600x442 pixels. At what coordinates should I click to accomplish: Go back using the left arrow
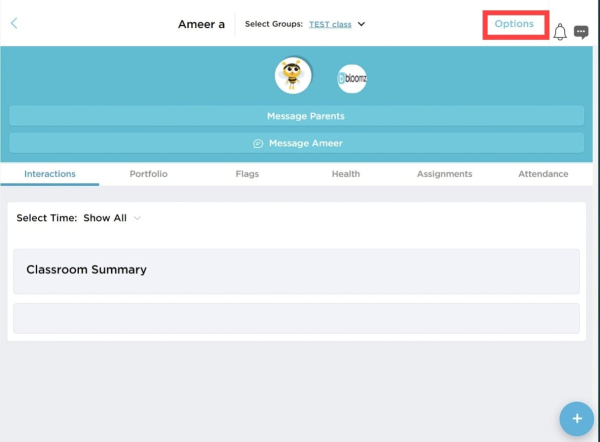point(14,23)
